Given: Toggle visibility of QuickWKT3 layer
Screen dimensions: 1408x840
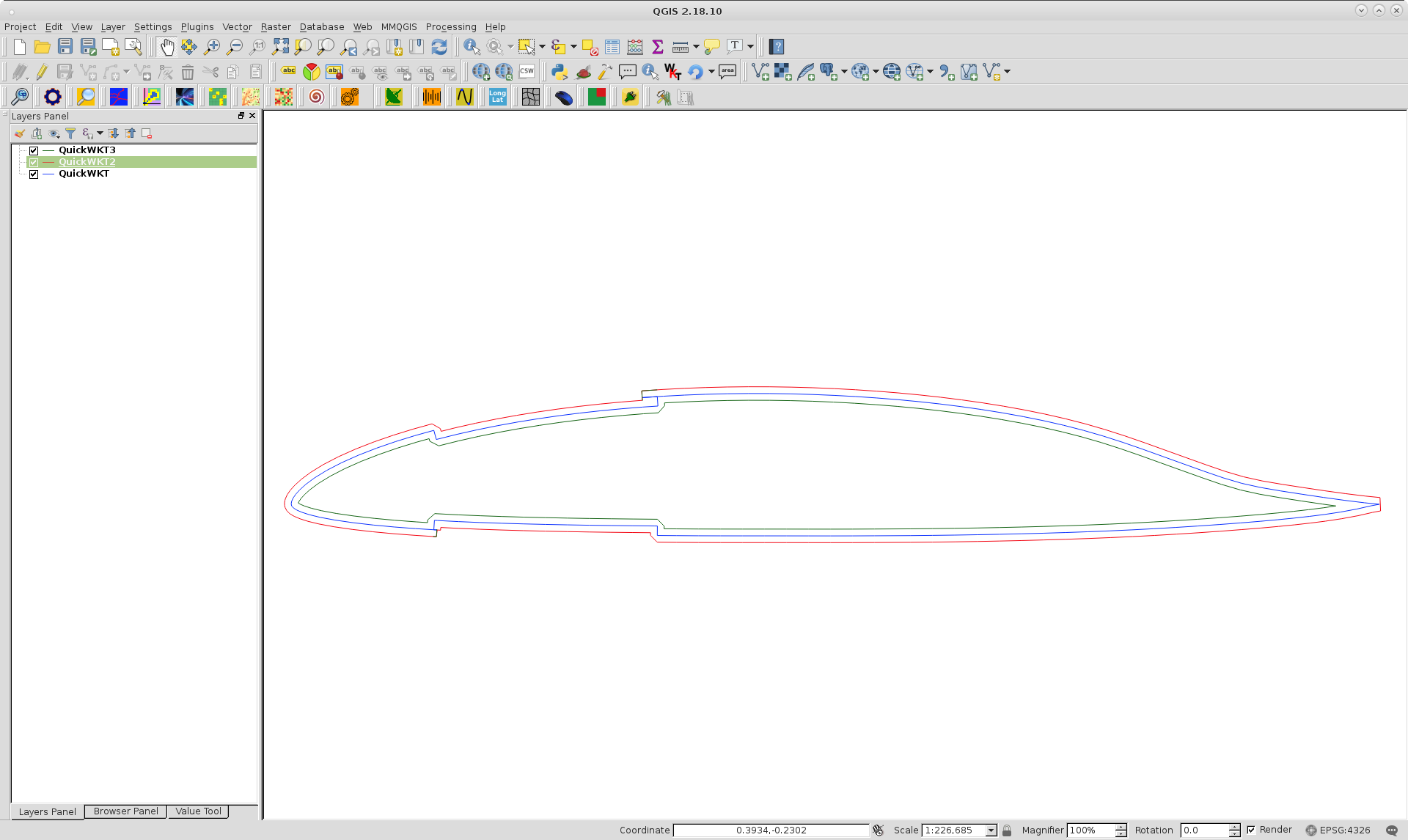Looking at the screenshot, I should pos(34,150).
